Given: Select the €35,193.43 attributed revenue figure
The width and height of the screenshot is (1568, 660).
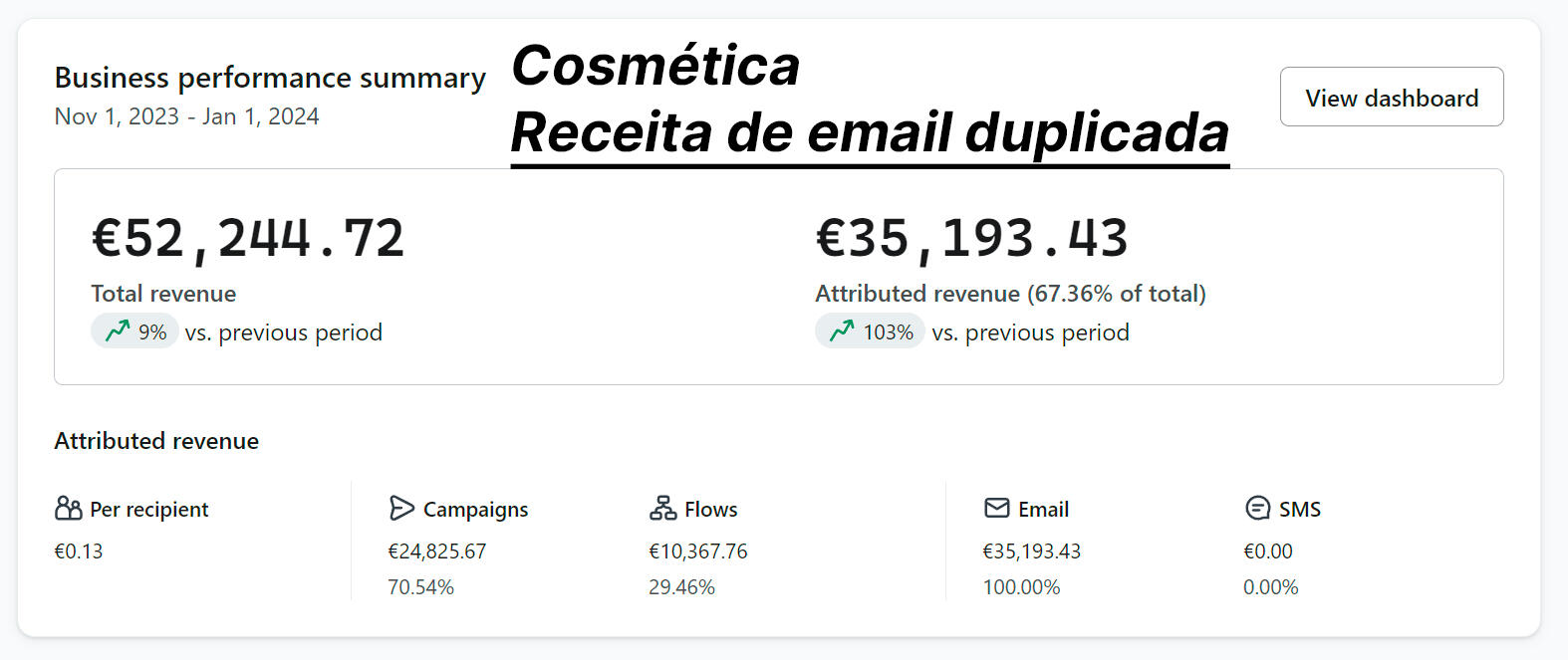Looking at the screenshot, I should pyautogui.click(x=971, y=239).
